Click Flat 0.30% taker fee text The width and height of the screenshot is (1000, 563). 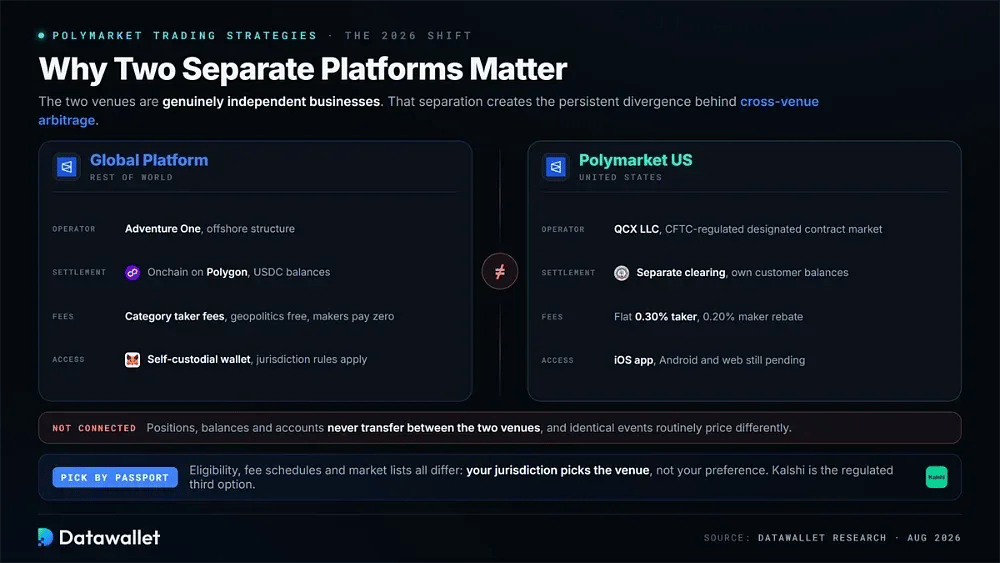[656, 317]
